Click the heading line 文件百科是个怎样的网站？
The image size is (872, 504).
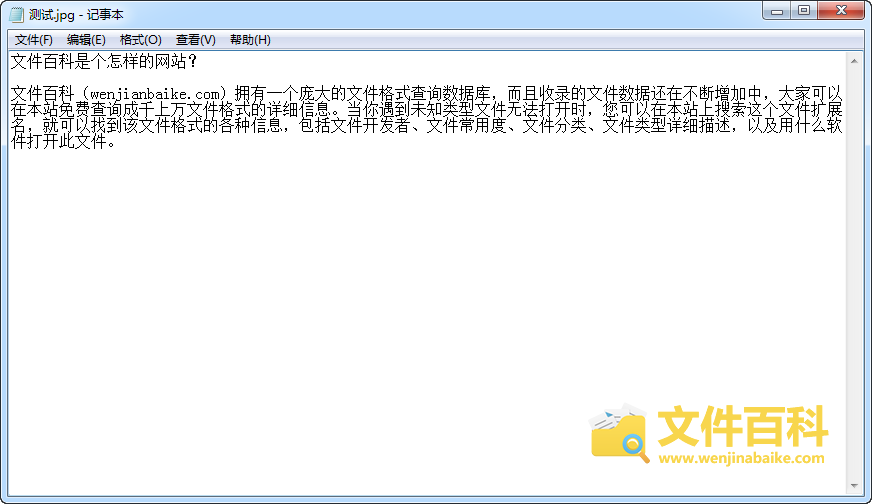click(x=105, y=61)
